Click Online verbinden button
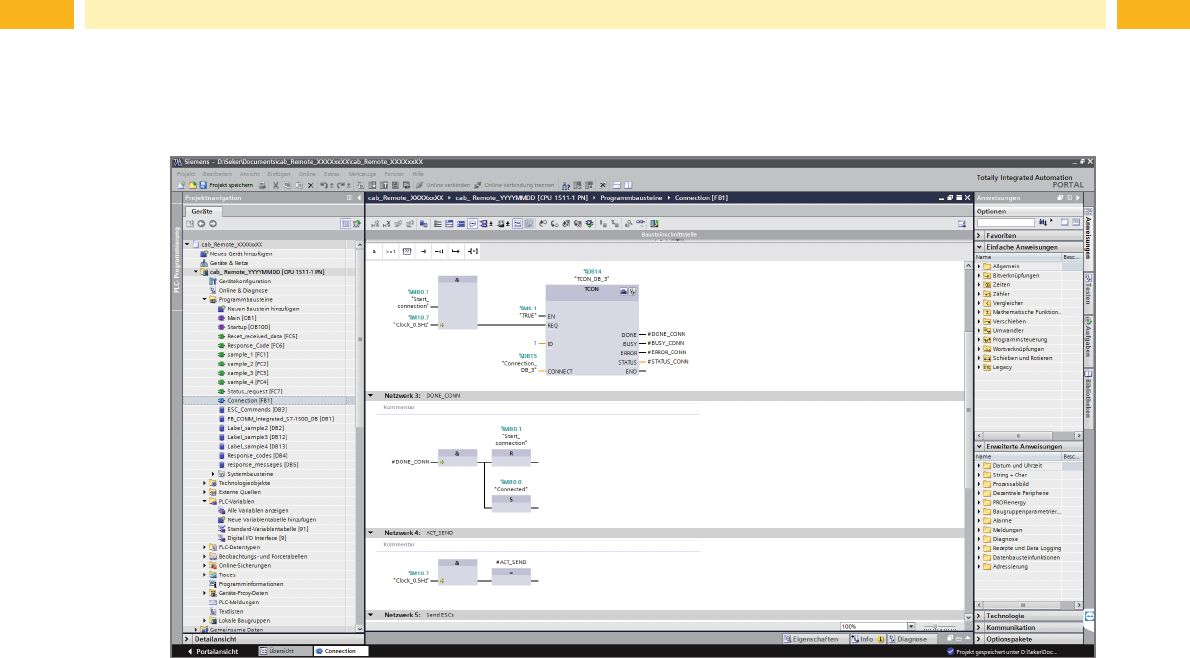 (x=442, y=185)
